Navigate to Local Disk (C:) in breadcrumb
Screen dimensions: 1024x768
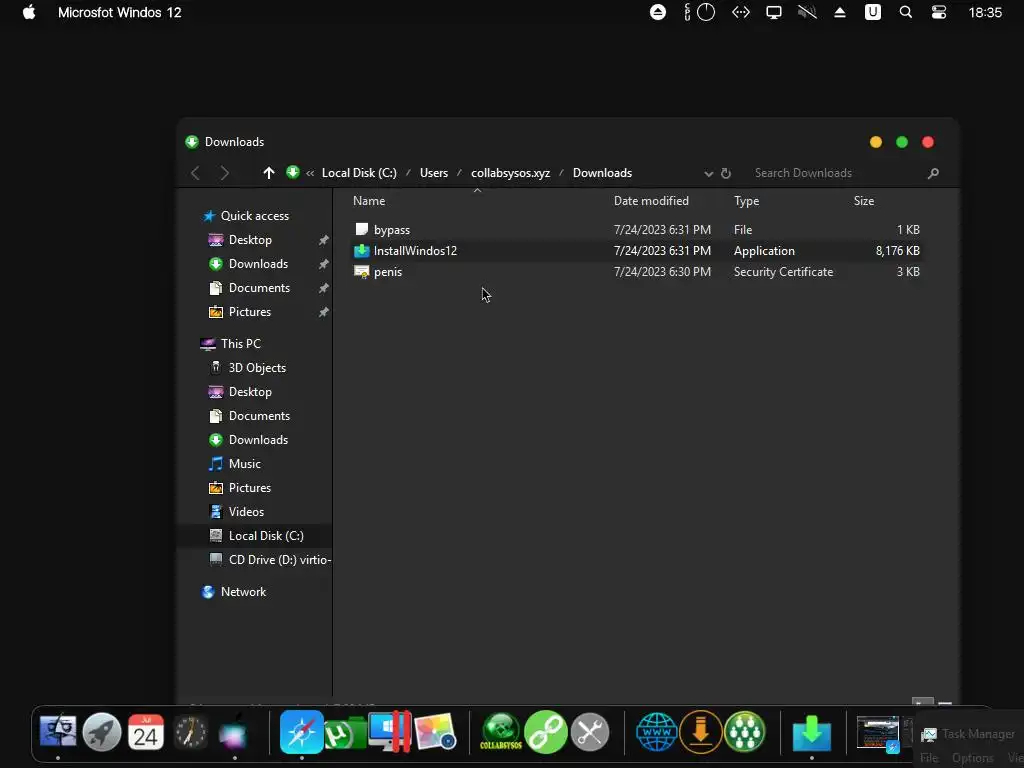pyautogui.click(x=359, y=173)
